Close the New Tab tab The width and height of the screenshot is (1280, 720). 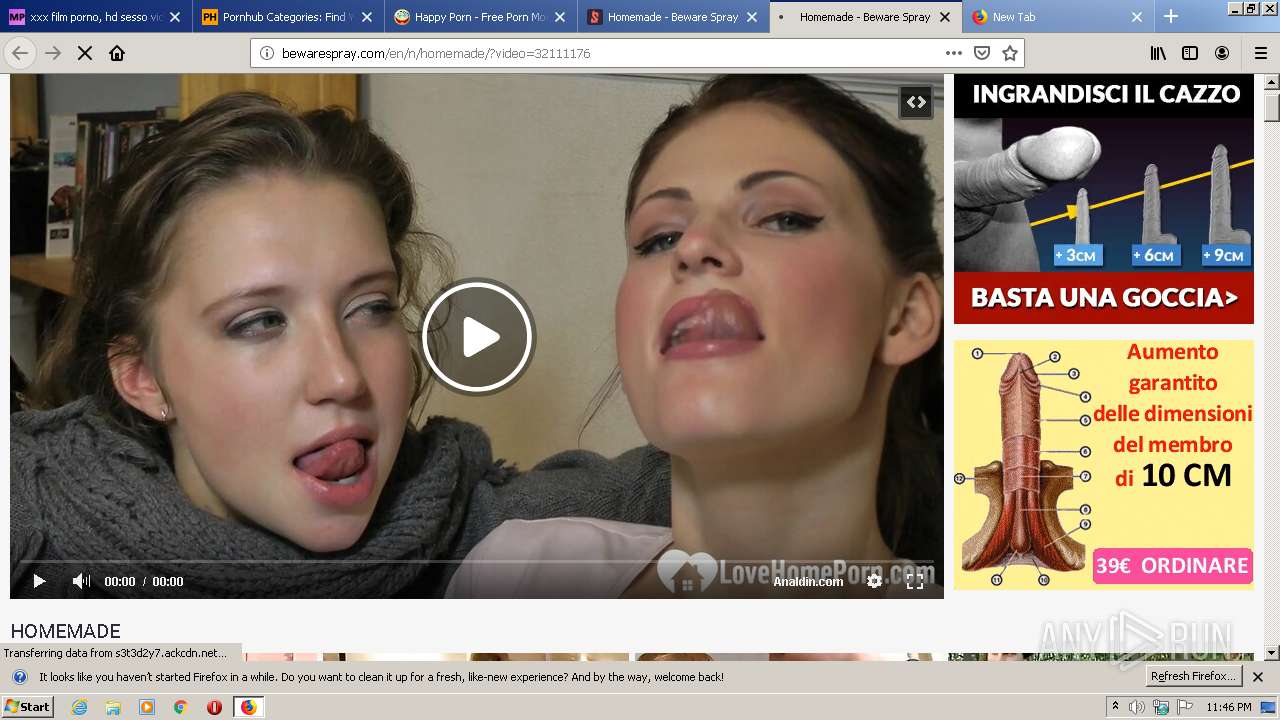coord(1137,17)
